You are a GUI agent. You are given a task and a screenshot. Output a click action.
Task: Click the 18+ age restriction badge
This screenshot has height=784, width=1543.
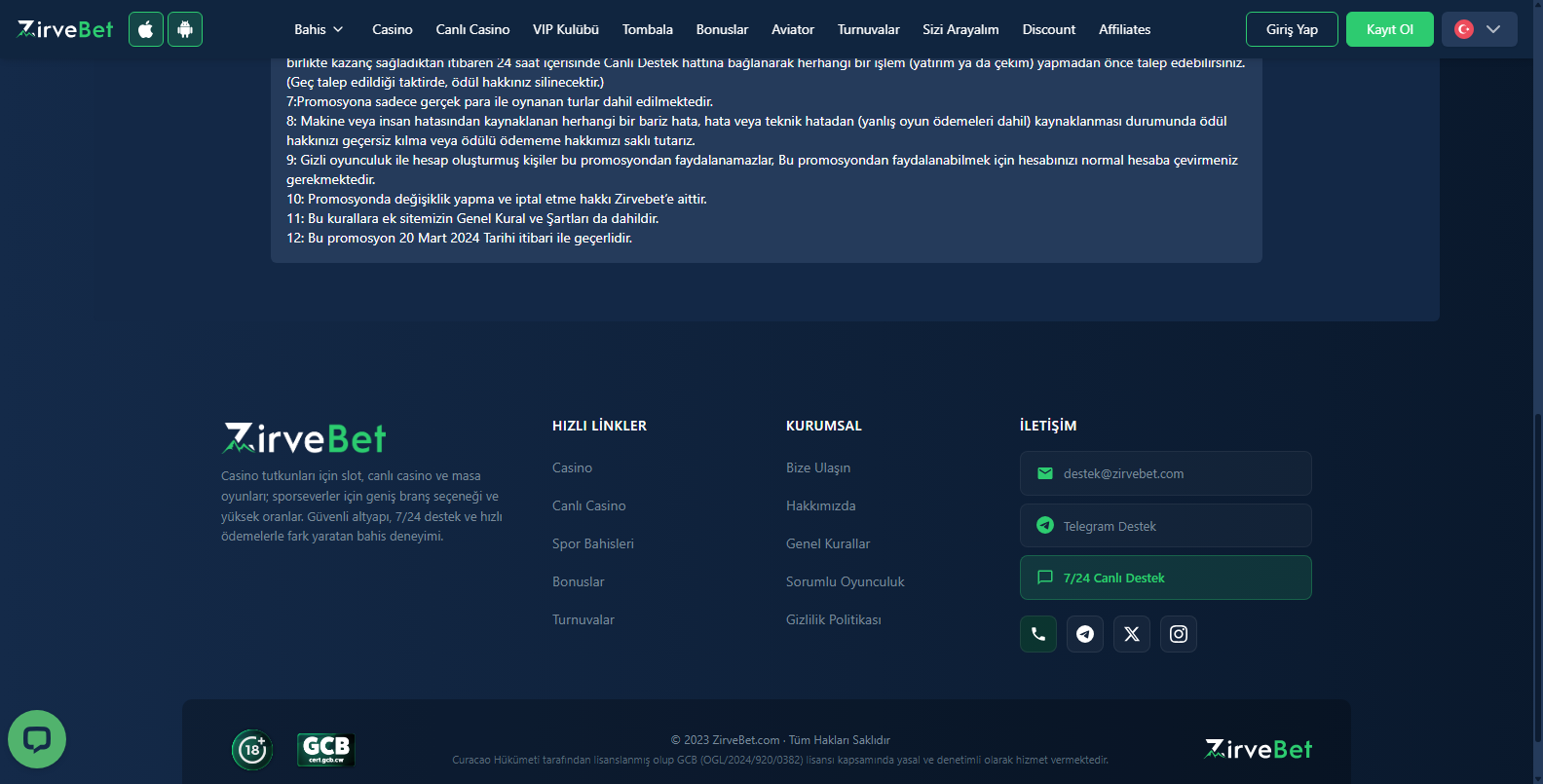(252, 750)
